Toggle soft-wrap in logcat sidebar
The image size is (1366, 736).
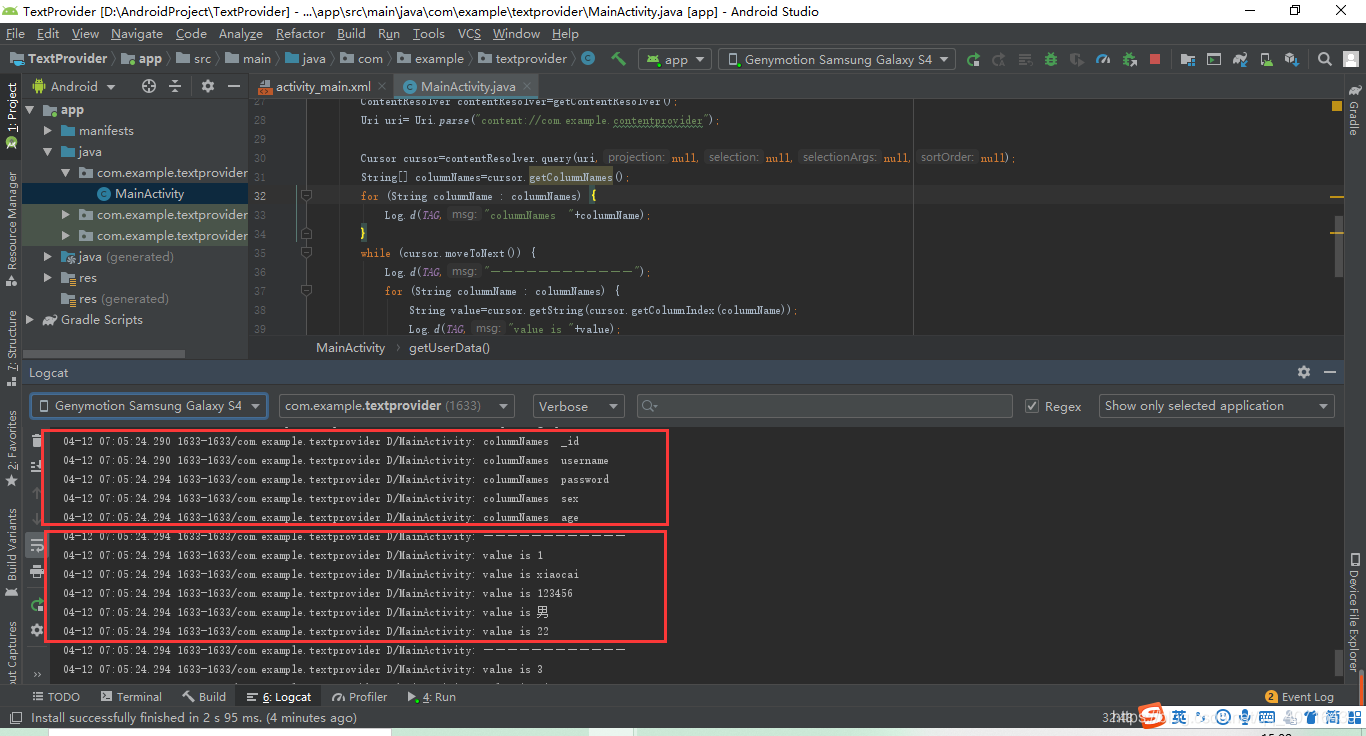click(37, 545)
